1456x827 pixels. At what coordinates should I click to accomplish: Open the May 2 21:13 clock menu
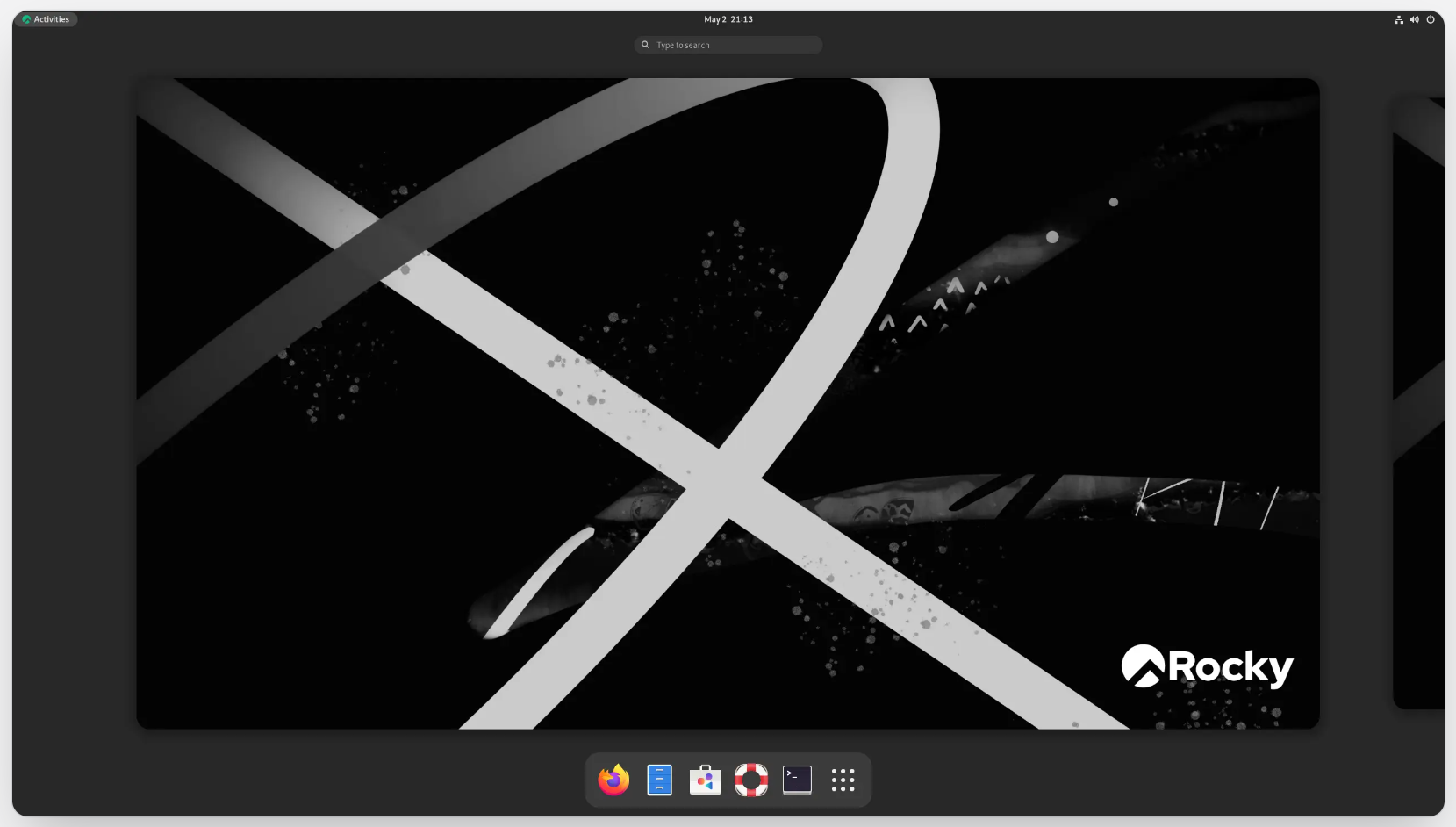pos(728,19)
